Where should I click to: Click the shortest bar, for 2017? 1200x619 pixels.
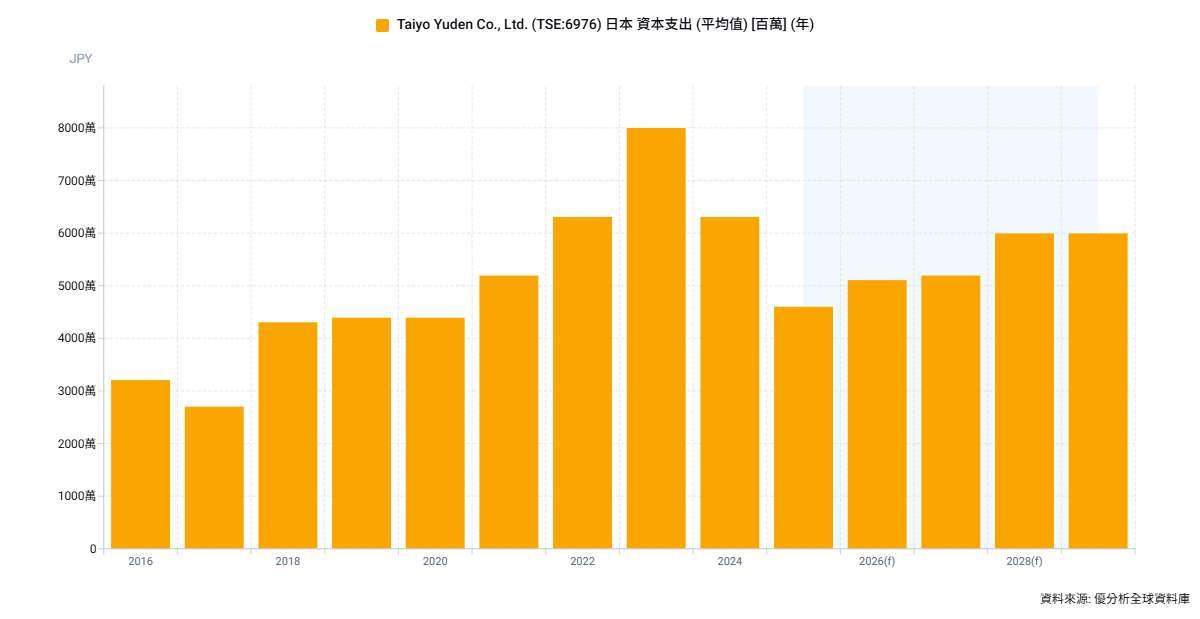(214, 477)
